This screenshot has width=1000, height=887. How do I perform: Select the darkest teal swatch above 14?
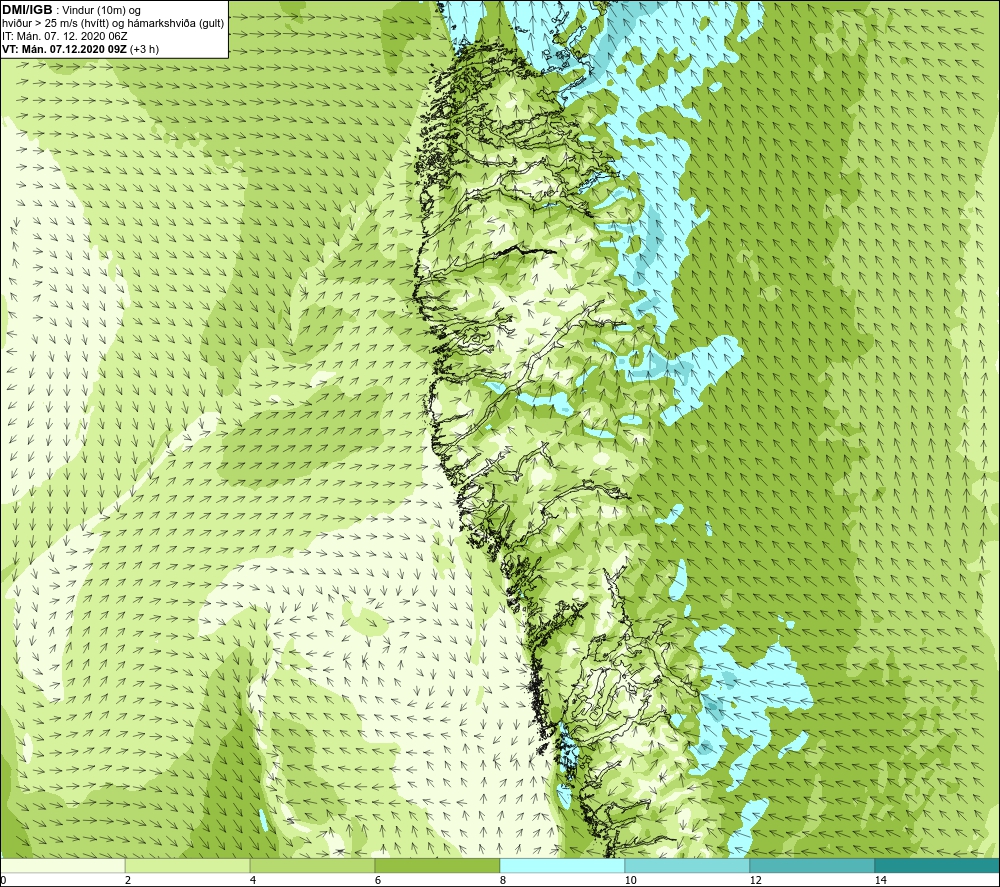point(938,865)
